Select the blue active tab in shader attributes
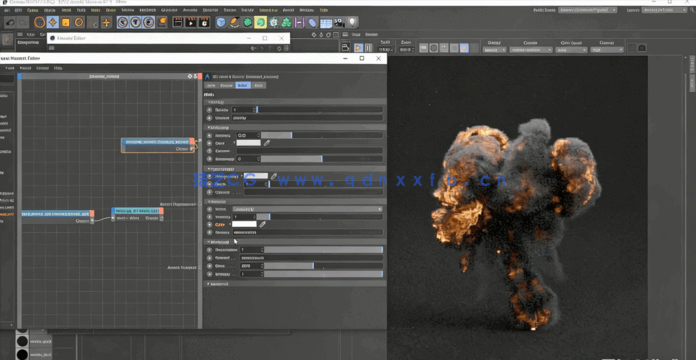The image size is (696, 360). 243,85
